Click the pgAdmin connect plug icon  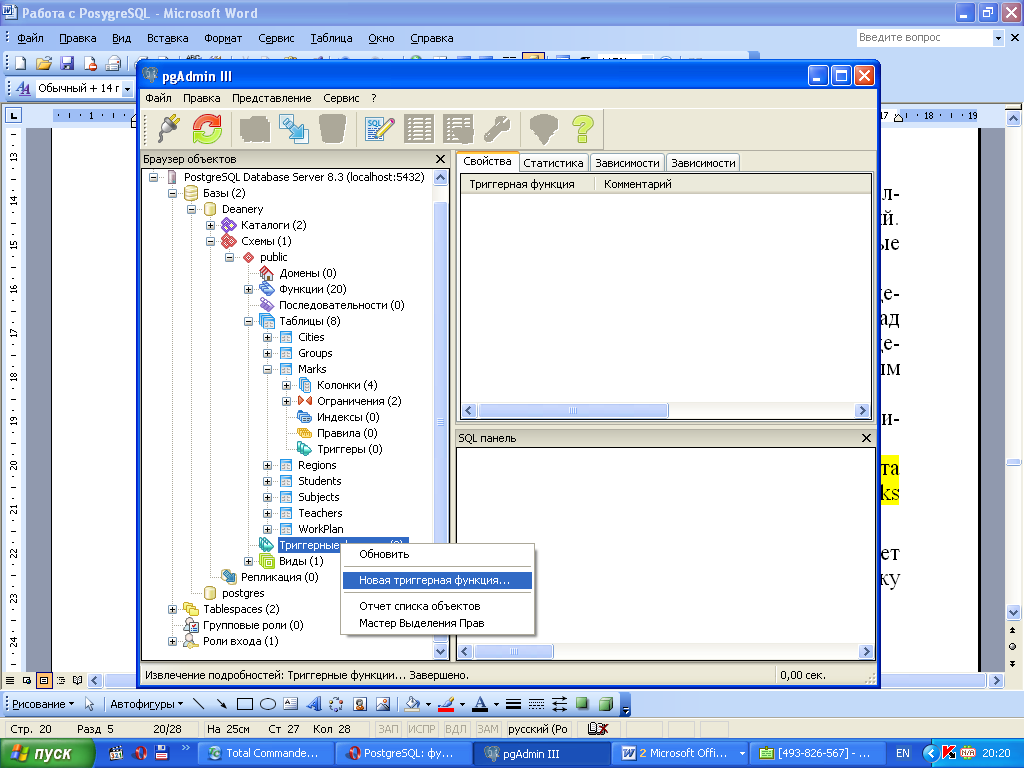(x=169, y=128)
